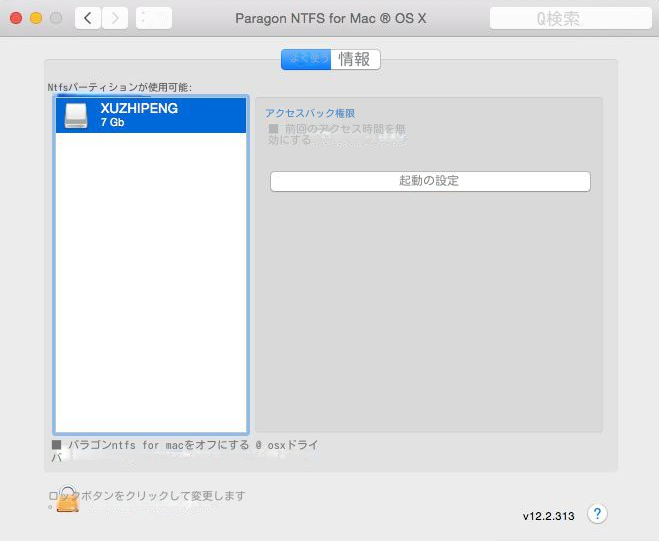Close the window with the red button
This screenshot has width=659, height=541.
(16, 18)
